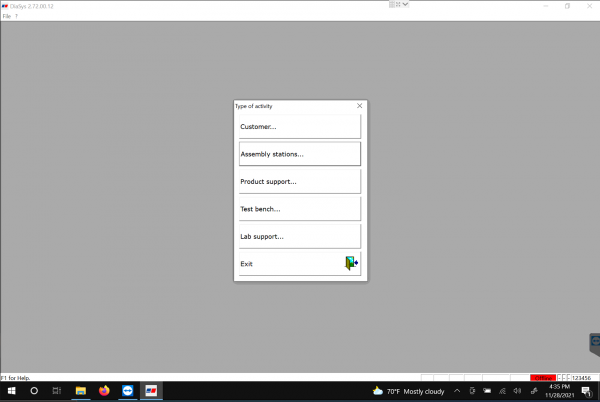This screenshot has width=600, height=402.
Task: Restore down the DiaSys window
Action: [x=567, y=6]
